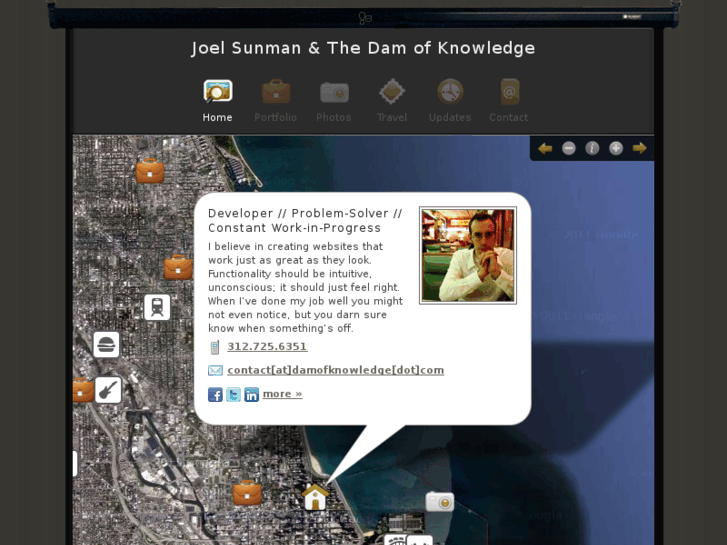This screenshot has width=727, height=545.
Task: Open the Facebook profile icon
Action: [x=215, y=395]
